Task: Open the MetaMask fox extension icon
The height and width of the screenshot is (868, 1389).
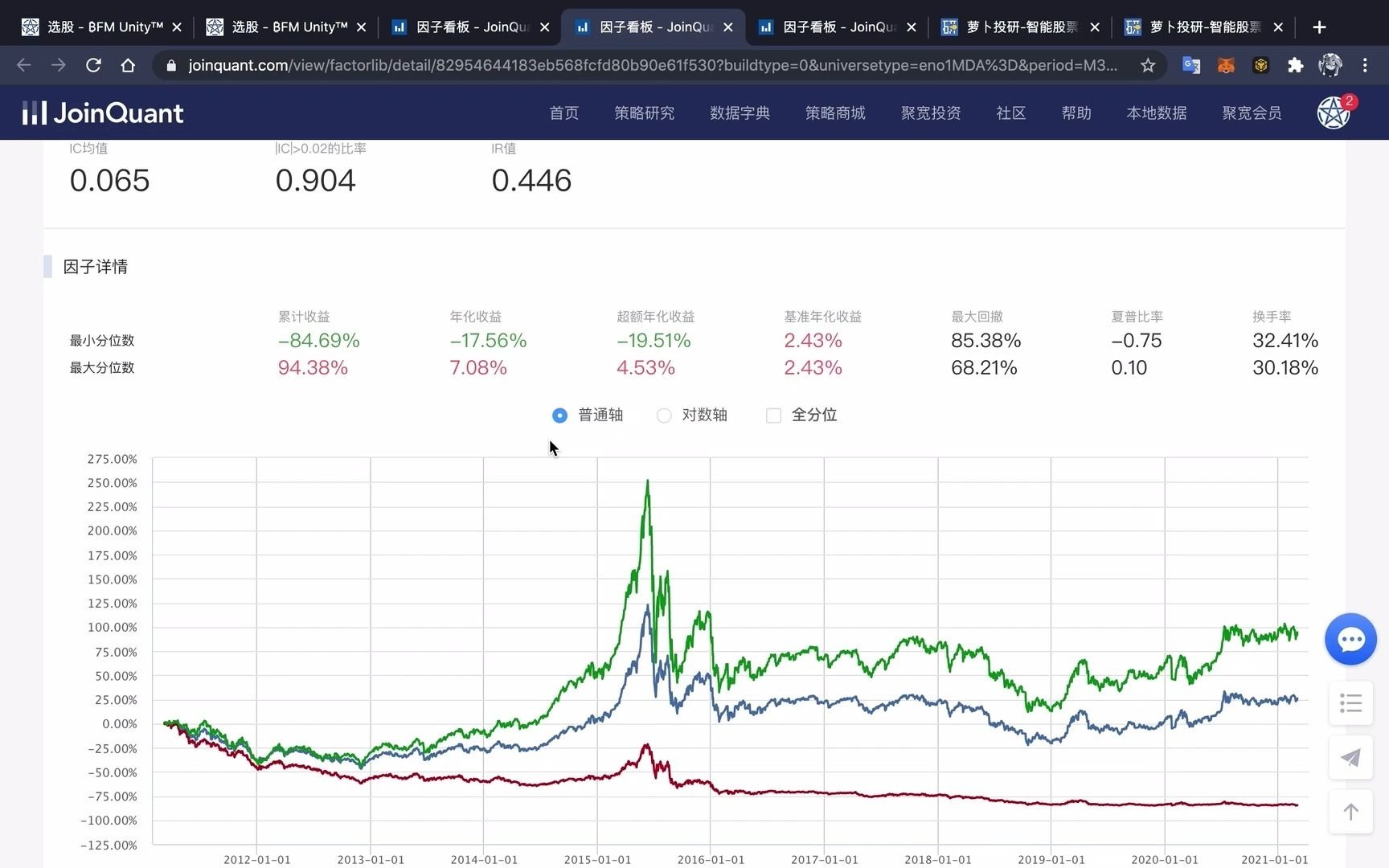Action: coord(1226,65)
